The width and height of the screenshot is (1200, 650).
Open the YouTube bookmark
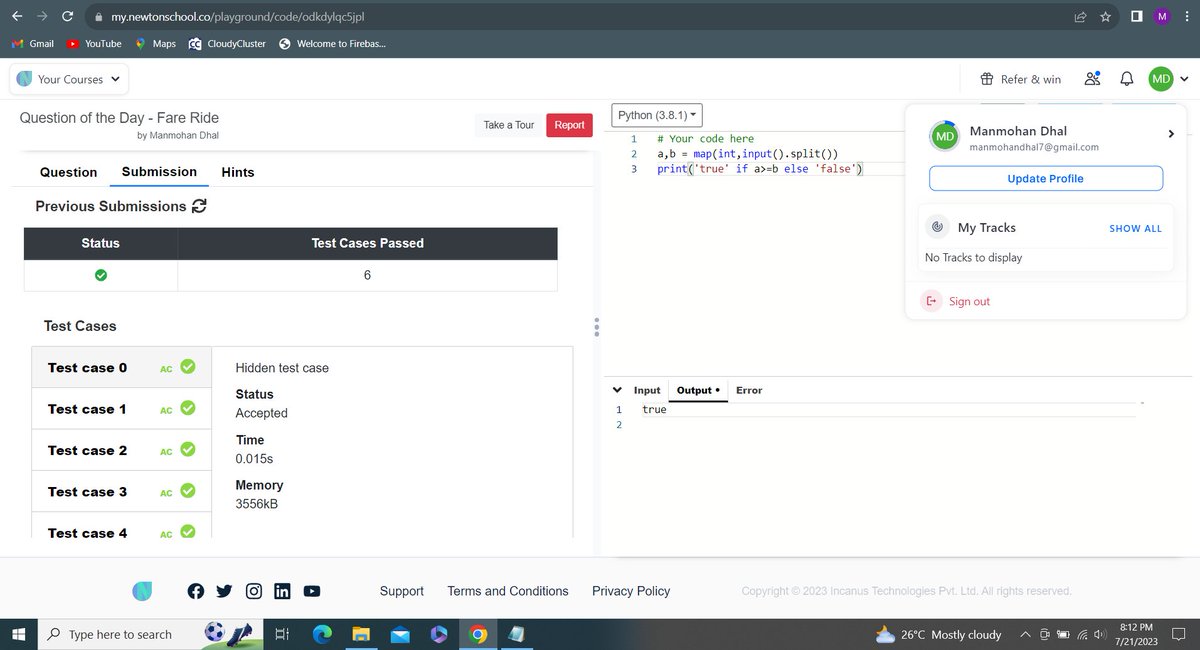point(94,44)
